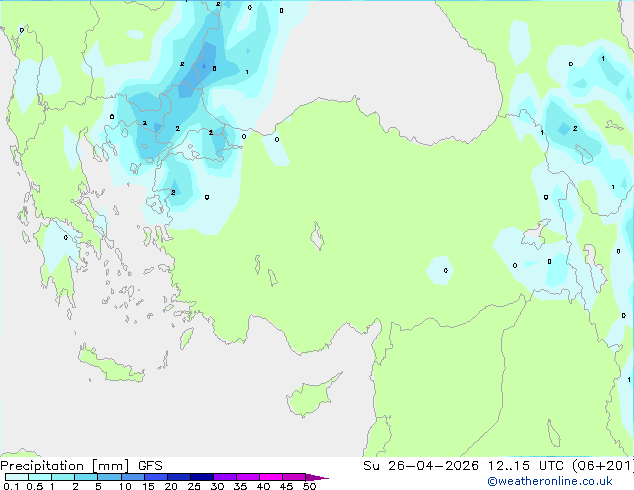Click the '35' legend scale label
Screen dimensions: 634x490
pyautogui.click(x=240, y=486)
